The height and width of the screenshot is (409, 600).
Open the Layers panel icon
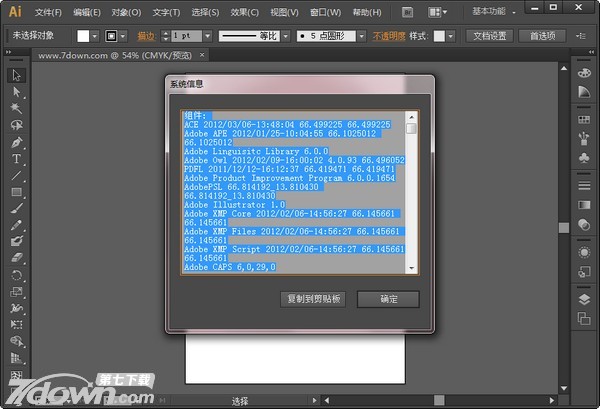(584, 300)
